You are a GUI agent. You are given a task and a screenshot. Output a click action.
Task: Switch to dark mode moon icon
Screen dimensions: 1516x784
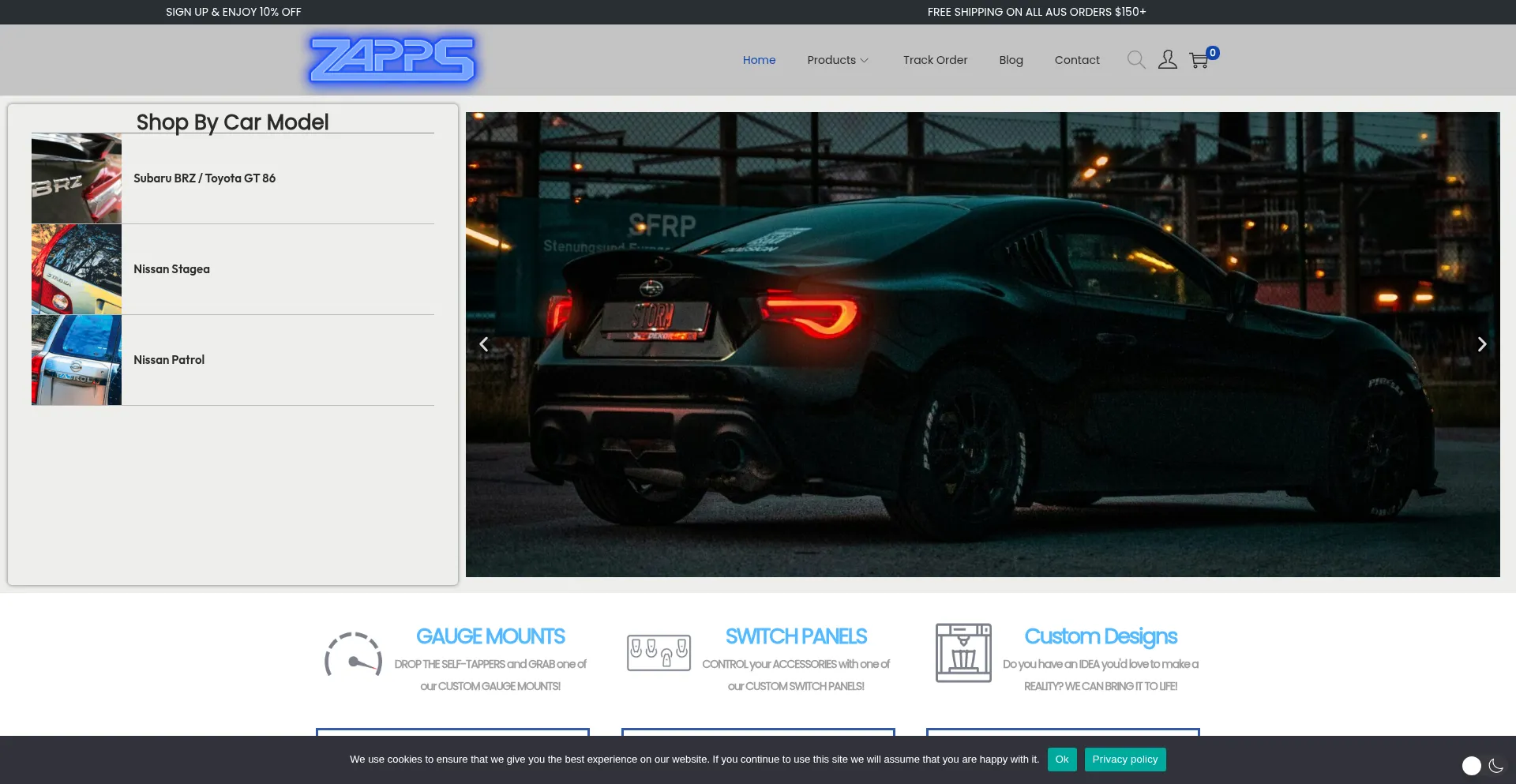pyautogui.click(x=1495, y=765)
